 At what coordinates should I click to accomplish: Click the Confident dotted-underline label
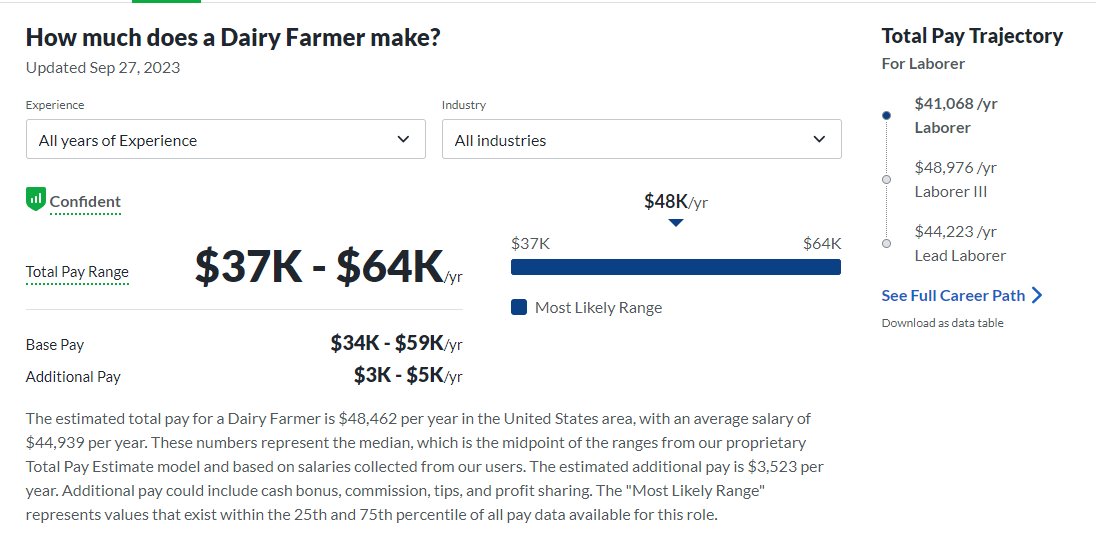tap(85, 202)
